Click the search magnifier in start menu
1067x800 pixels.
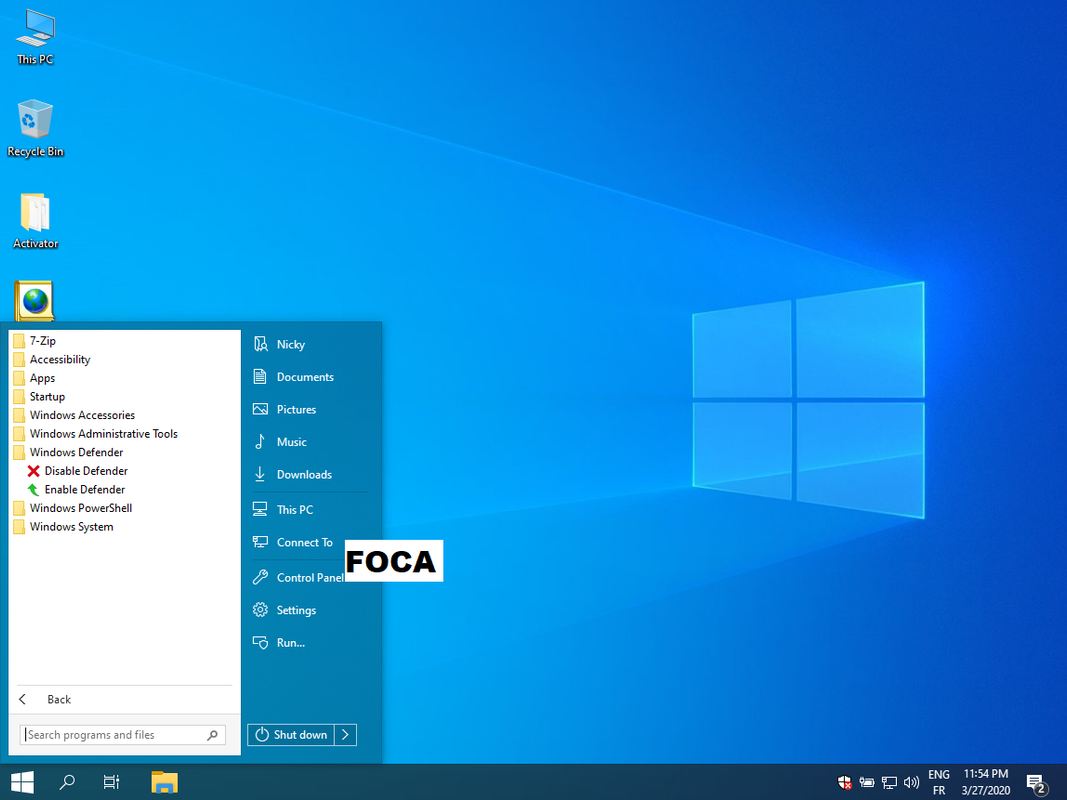[x=212, y=735]
